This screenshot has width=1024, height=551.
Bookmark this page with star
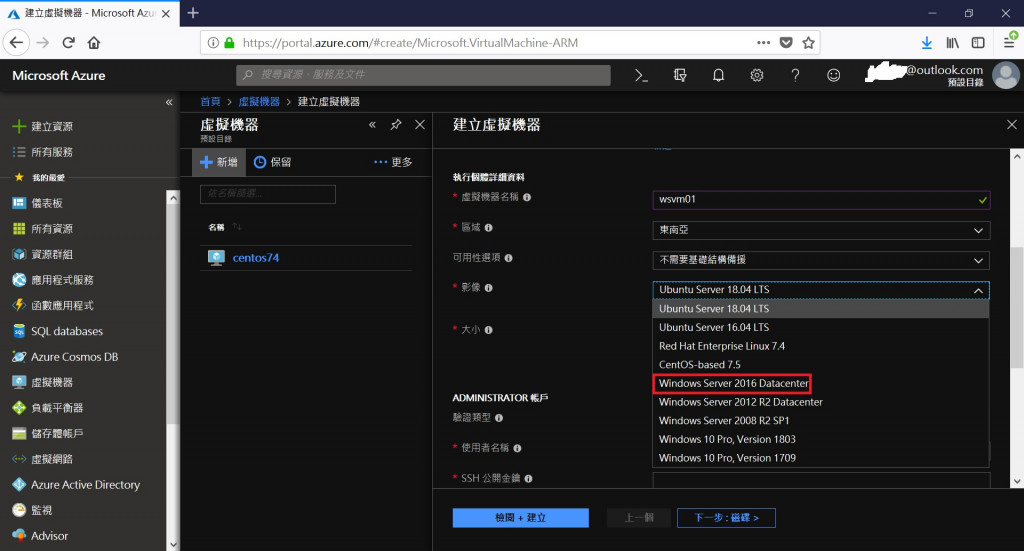pos(808,43)
